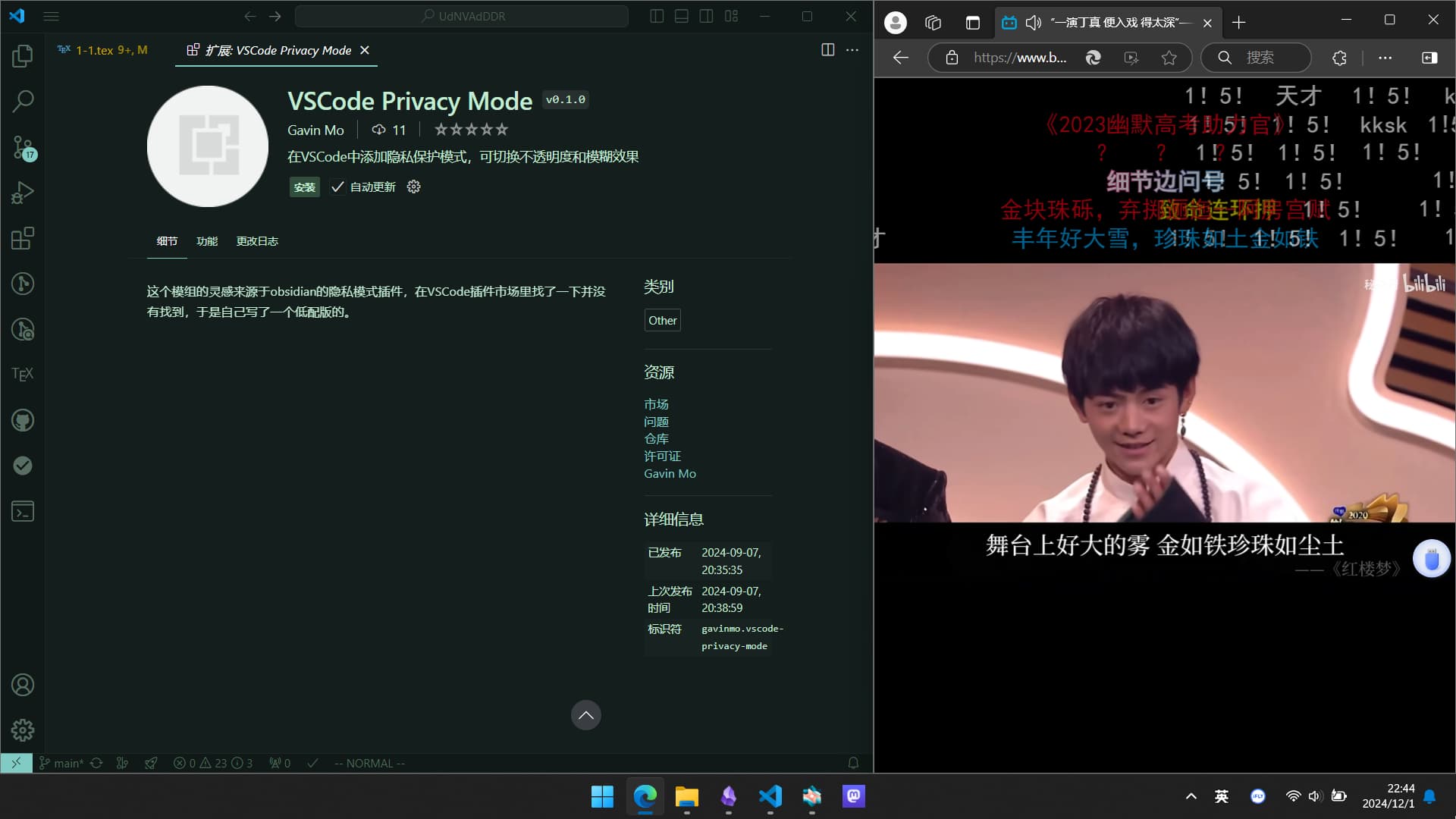The height and width of the screenshot is (819, 1456).
Task: Toggle the bottom panel layout button
Action: click(x=682, y=16)
